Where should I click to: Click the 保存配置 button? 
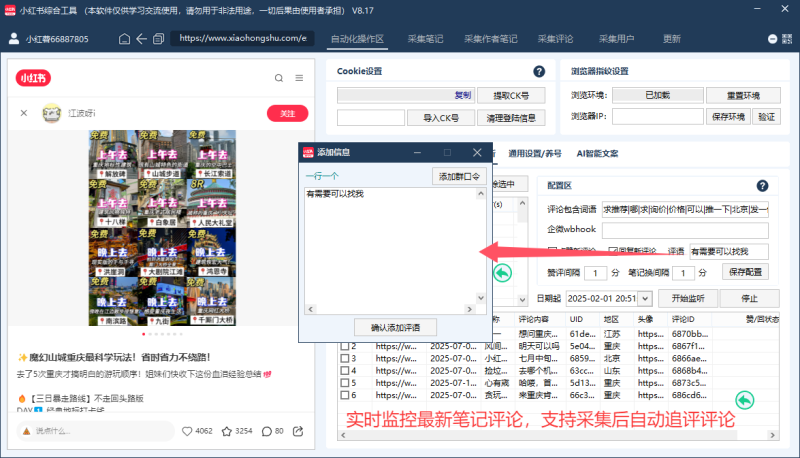[x=745, y=272]
